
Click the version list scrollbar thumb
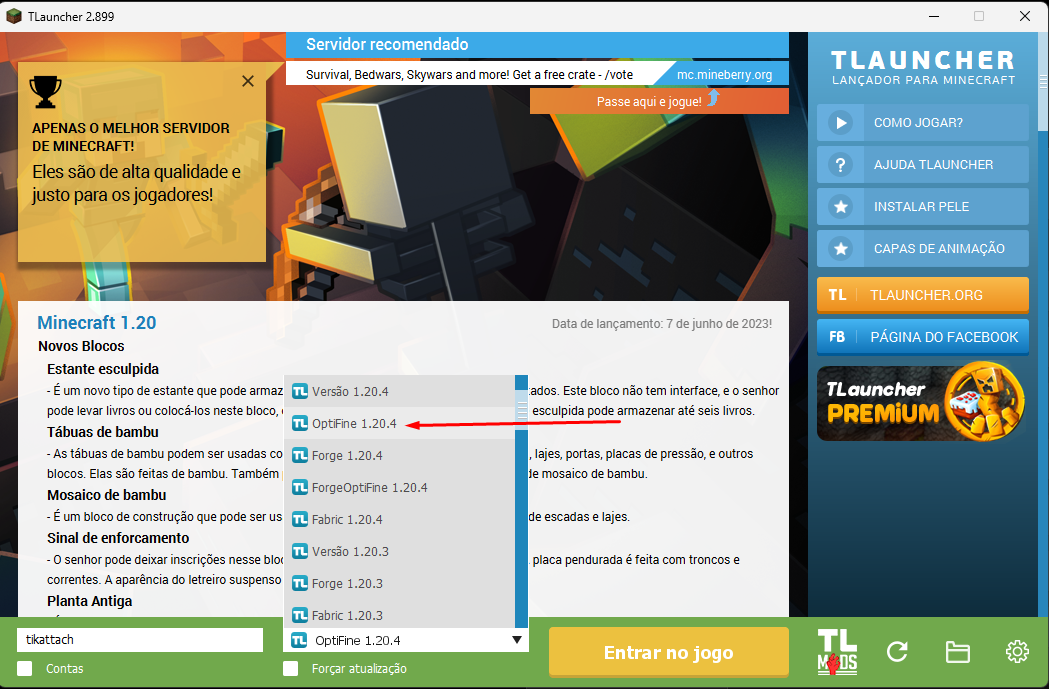tap(521, 409)
